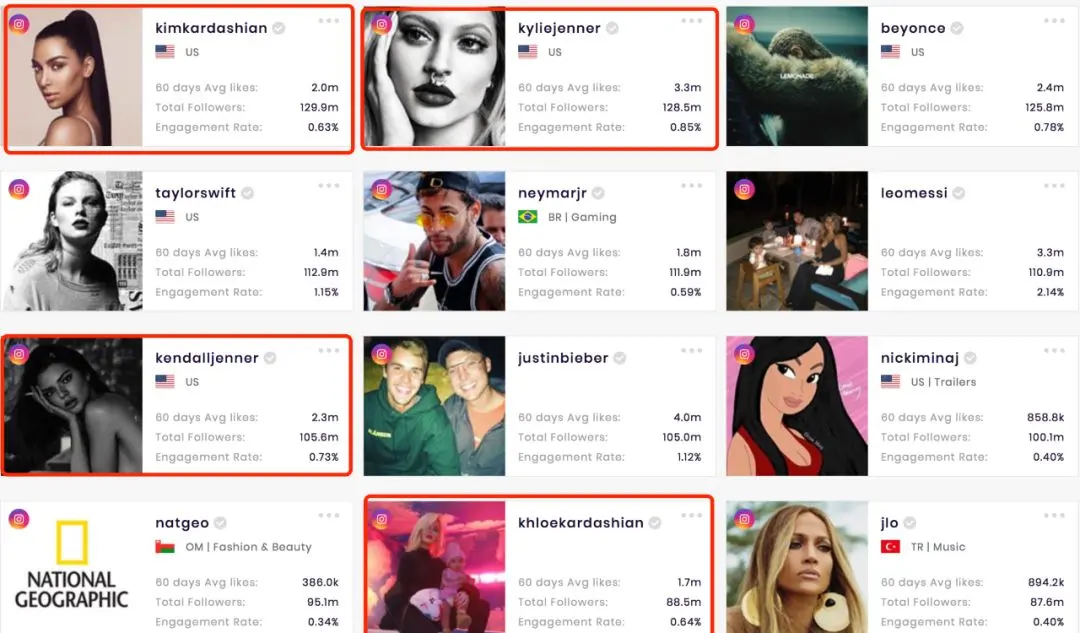
Task: Open three-dot menu on nickiminaj card
Action: pos(1054,350)
